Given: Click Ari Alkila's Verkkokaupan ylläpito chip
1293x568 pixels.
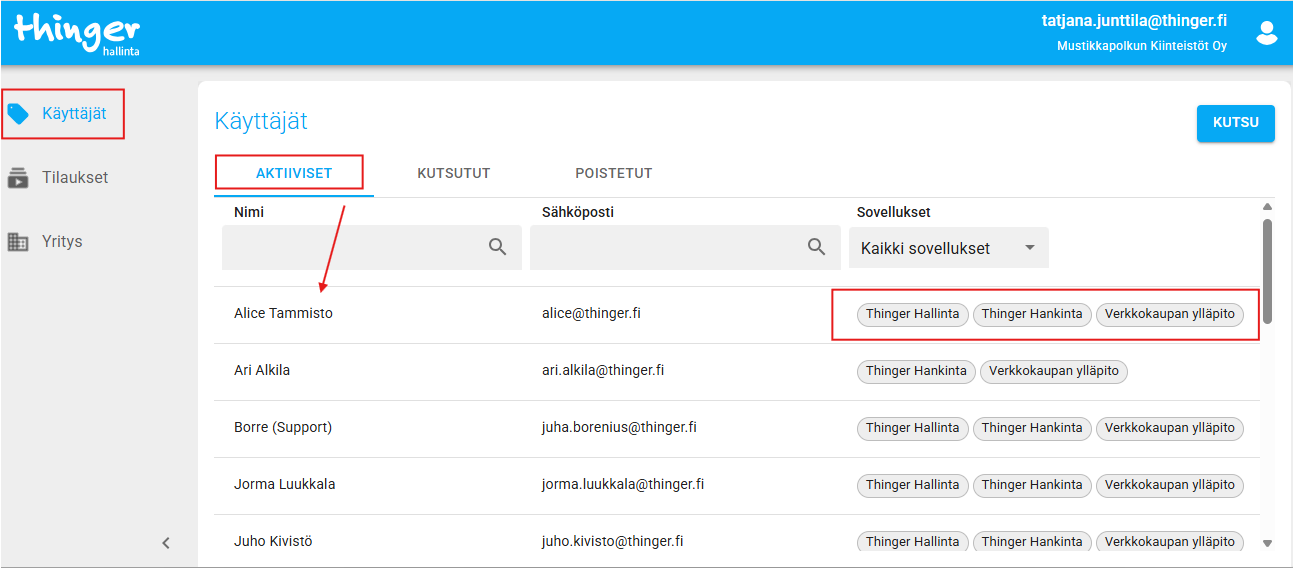Looking at the screenshot, I should [x=1054, y=371].
